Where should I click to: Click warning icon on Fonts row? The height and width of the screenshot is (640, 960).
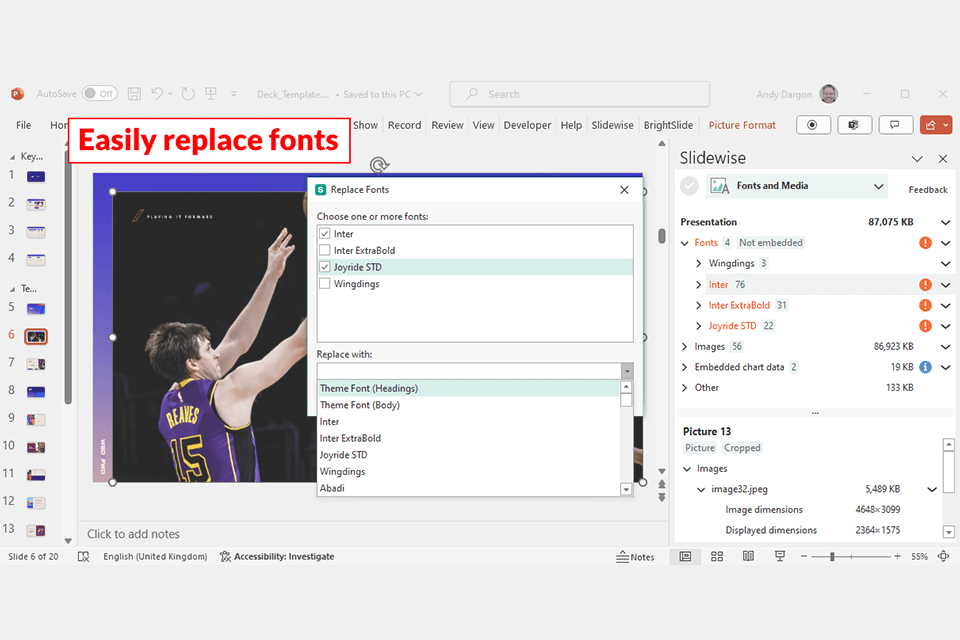pos(925,243)
